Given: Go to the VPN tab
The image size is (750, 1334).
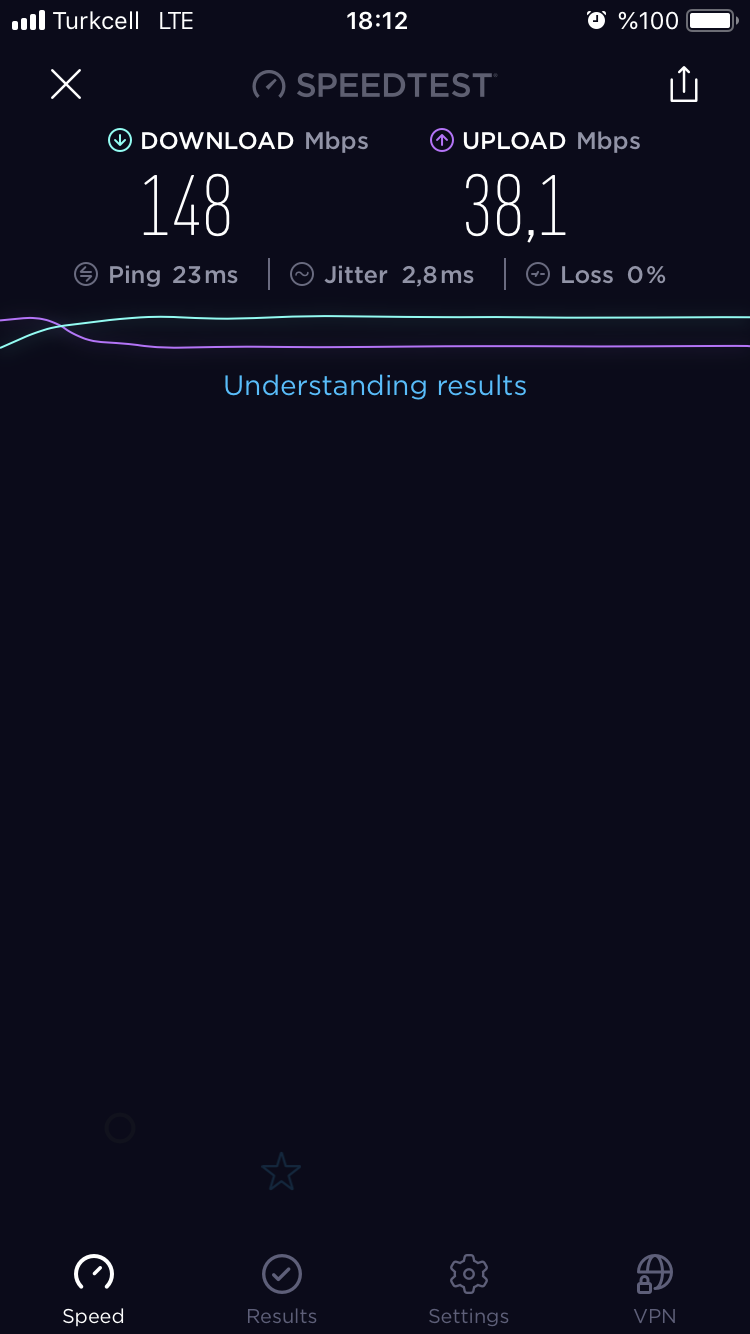Looking at the screenshot, I should coord(655,1290).
